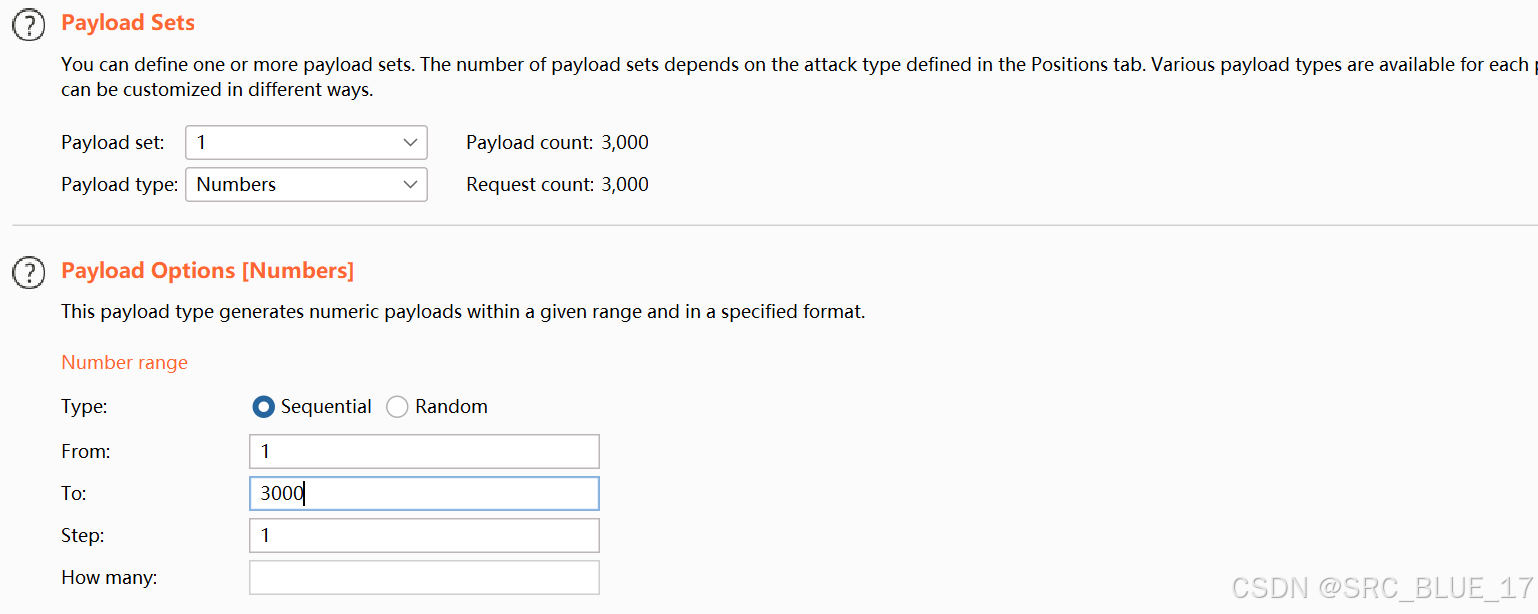Open the Payload type dropdown showing Numbers
The image size is (1538, 614).
tap(306, 184)
